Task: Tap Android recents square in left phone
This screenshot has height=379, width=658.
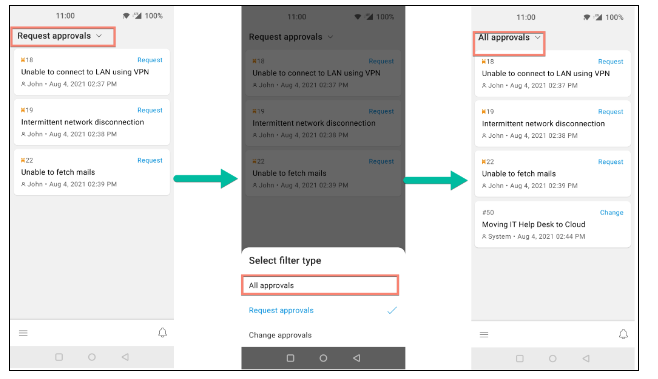Action: (x=59, y=357)
